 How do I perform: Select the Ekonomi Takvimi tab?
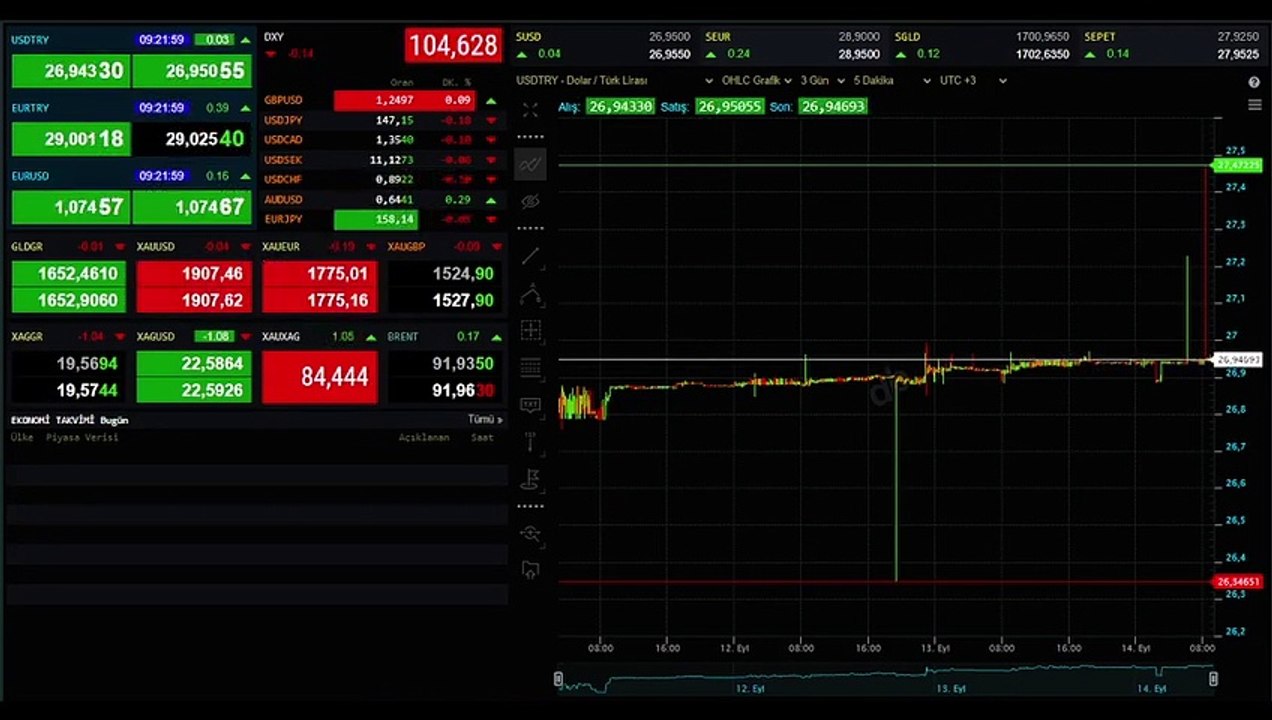[52, 420]
